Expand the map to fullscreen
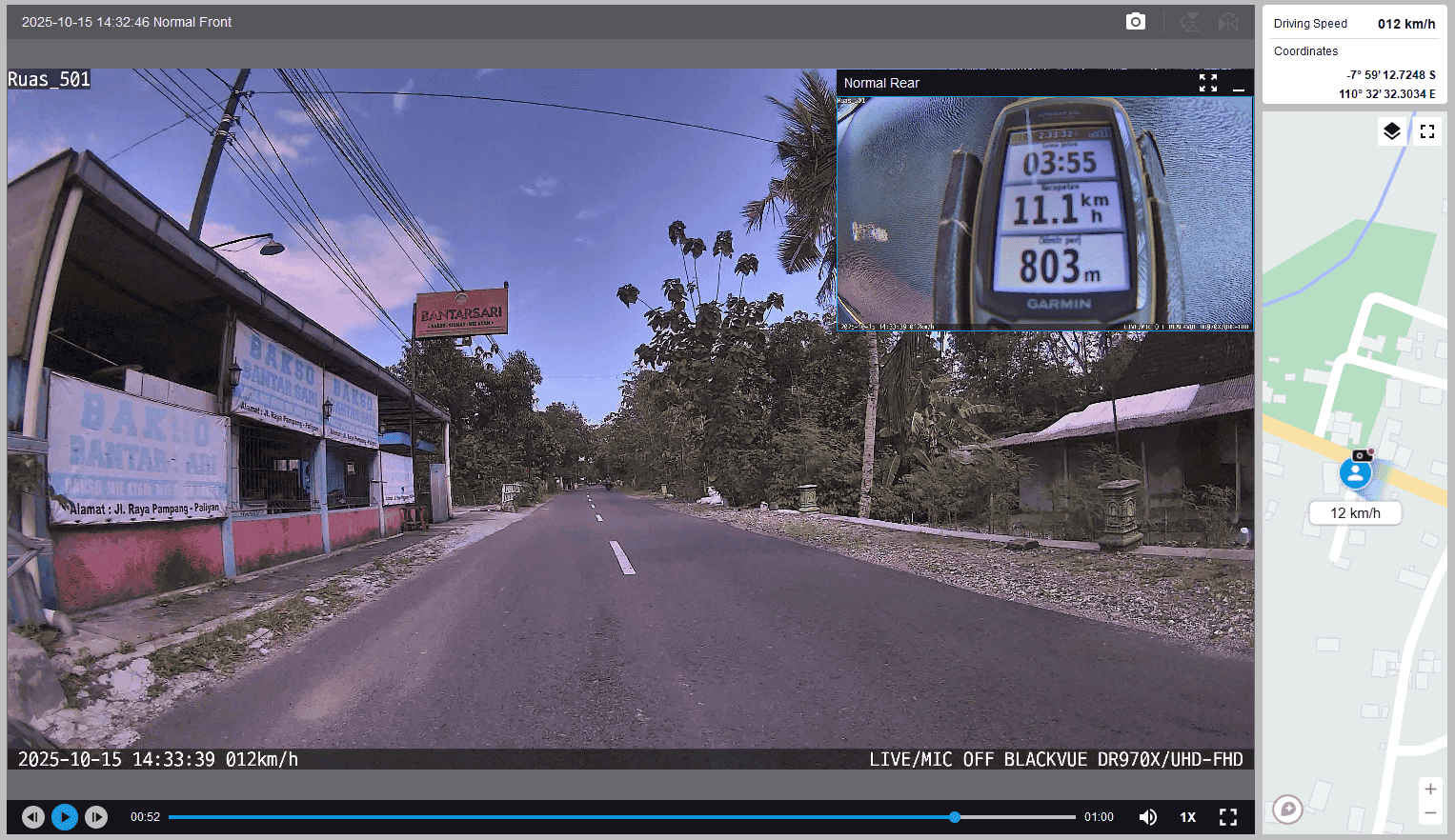 (x=1426, y=131)
